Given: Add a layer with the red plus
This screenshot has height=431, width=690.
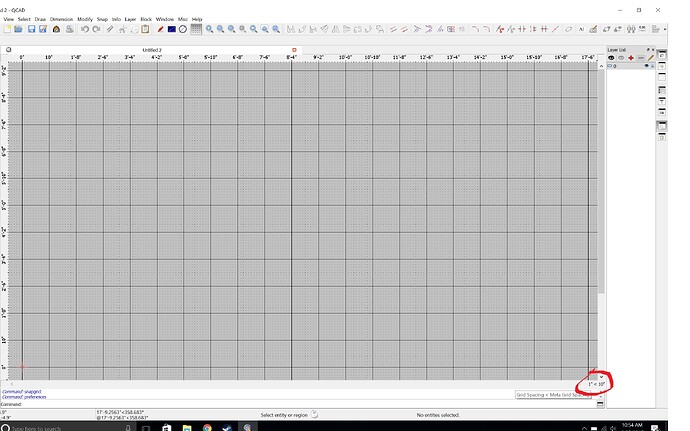Looking at the screenshot, I should point(631,58).
